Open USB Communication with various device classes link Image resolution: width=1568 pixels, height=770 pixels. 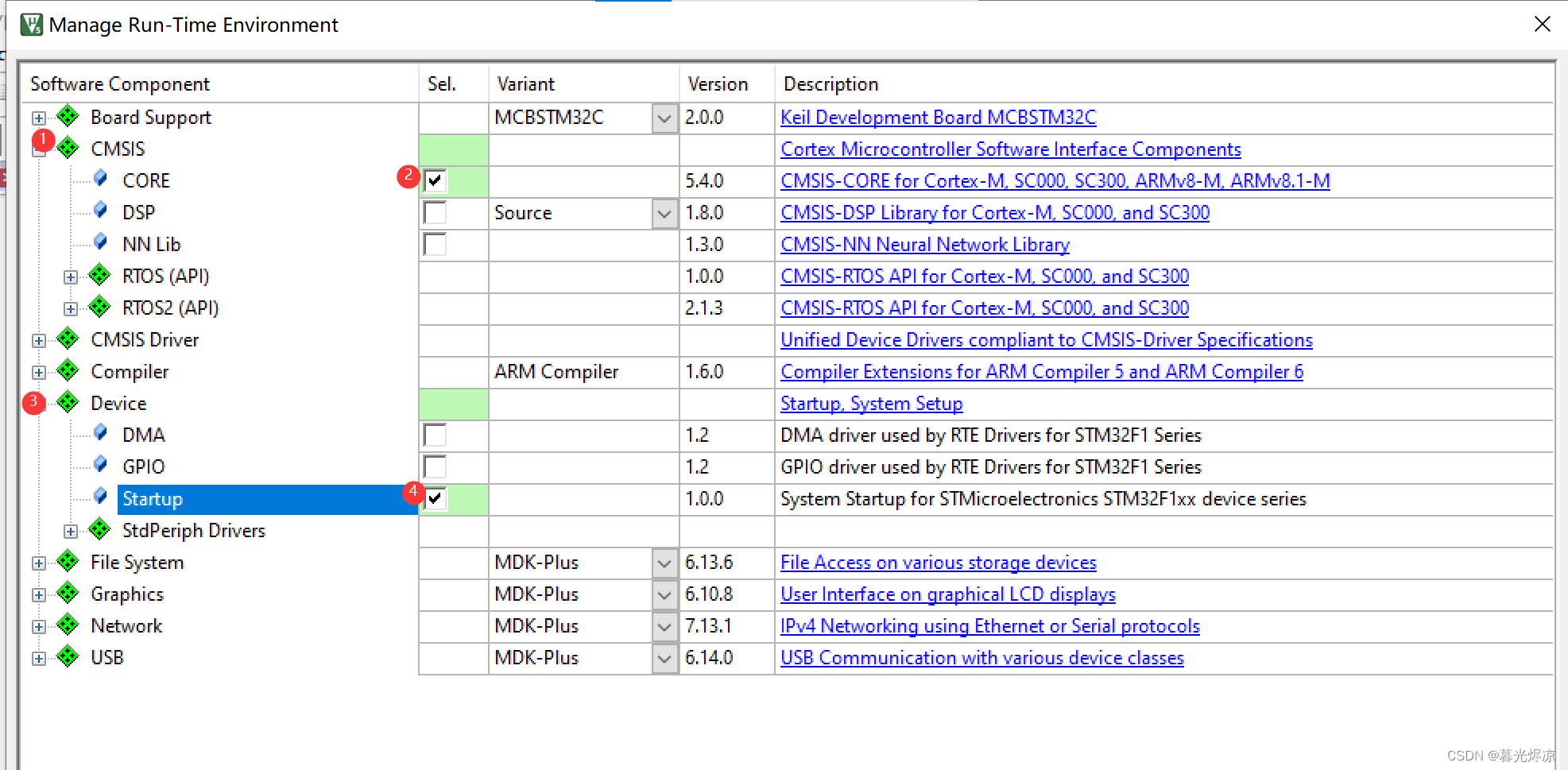click(981, 658)
